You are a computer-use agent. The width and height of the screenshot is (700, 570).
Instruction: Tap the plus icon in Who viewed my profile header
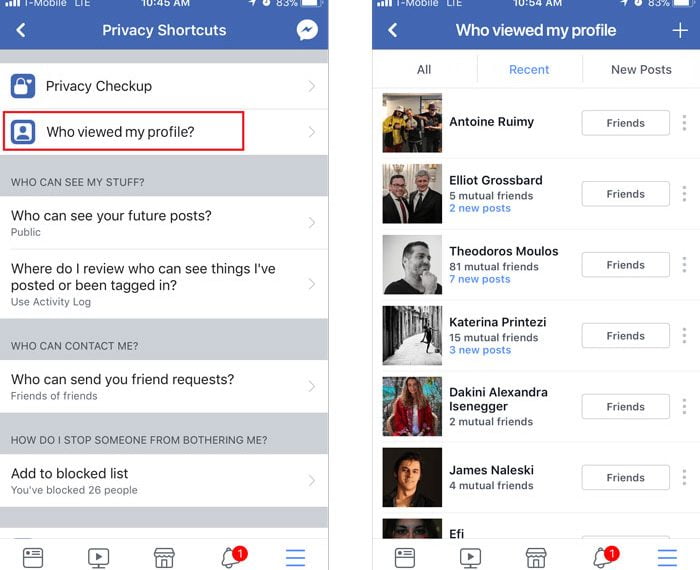(x=680, y=30)
